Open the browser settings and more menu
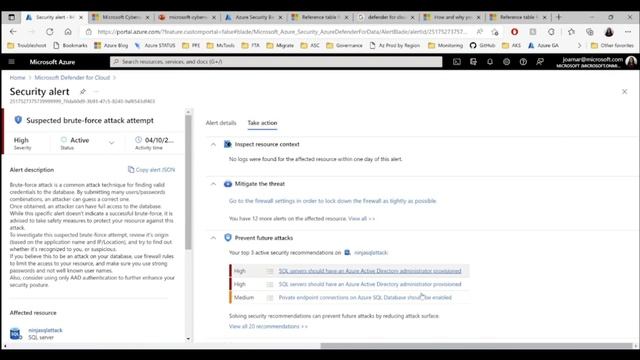The image size is (640, 360). pyautogui.click(x=628, y=31)
